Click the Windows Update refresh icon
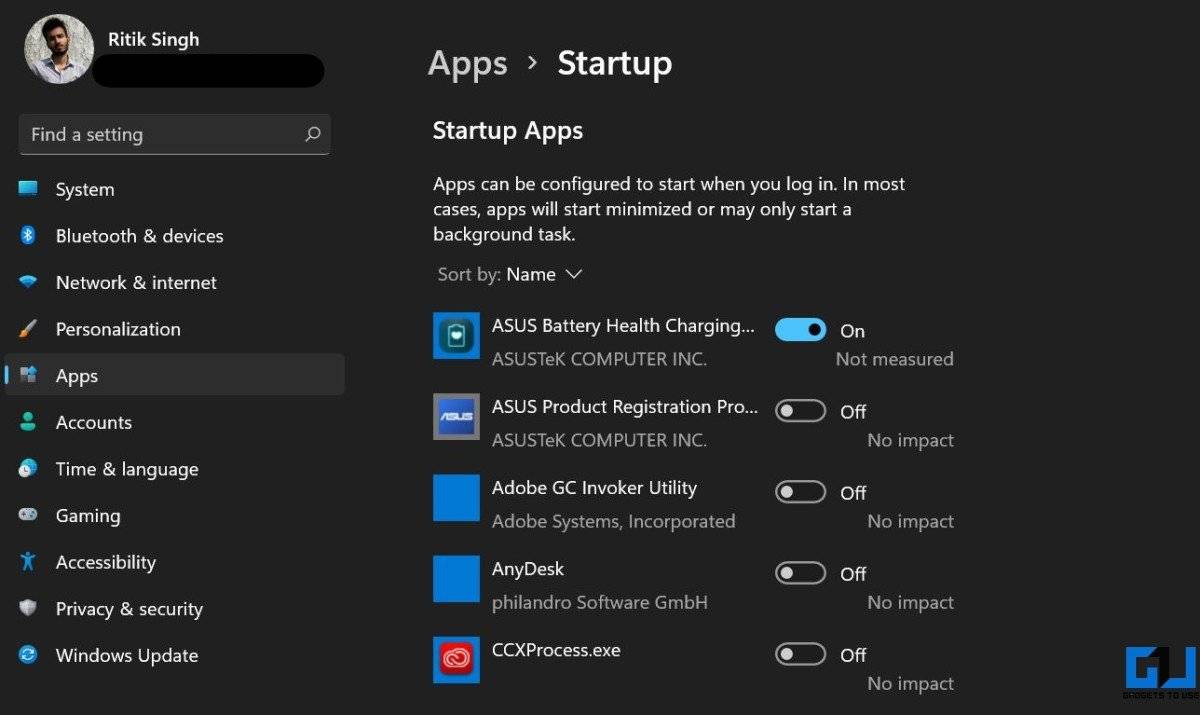The height and width of the screenshot is (715, 1200). click(28, 655)
